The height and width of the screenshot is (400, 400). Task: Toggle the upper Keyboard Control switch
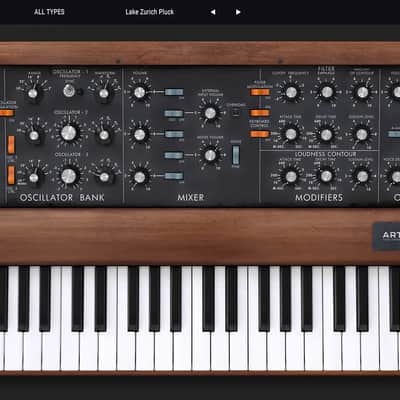tap(259, 113)
